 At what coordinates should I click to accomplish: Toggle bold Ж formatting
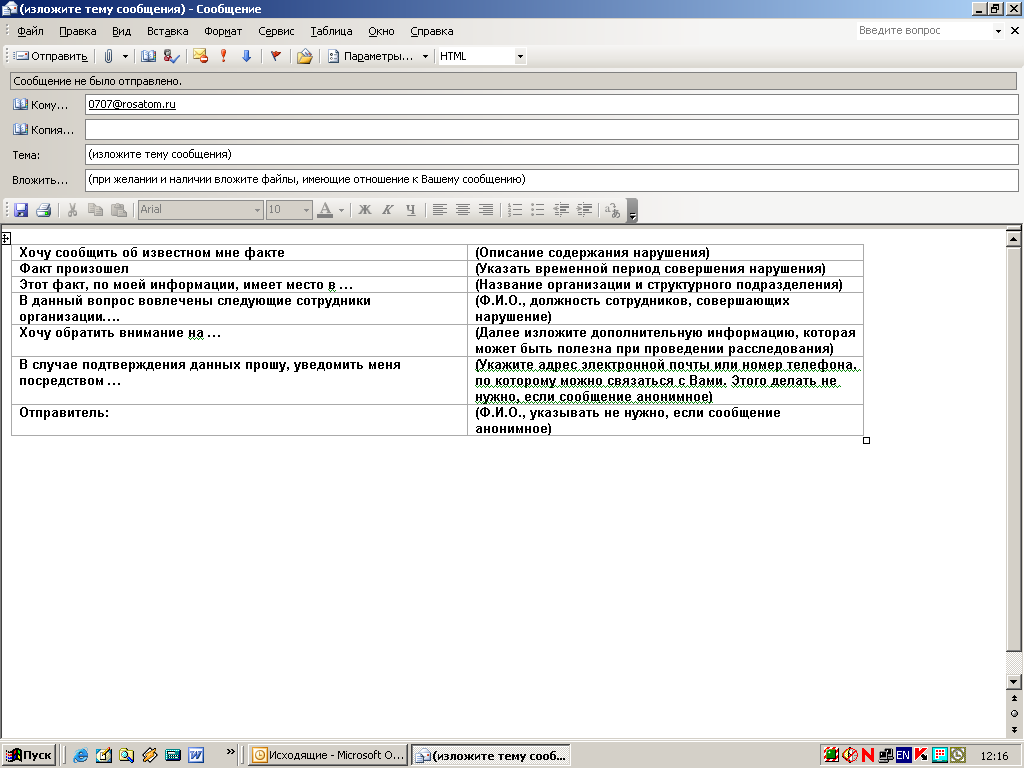coord(364,210)
